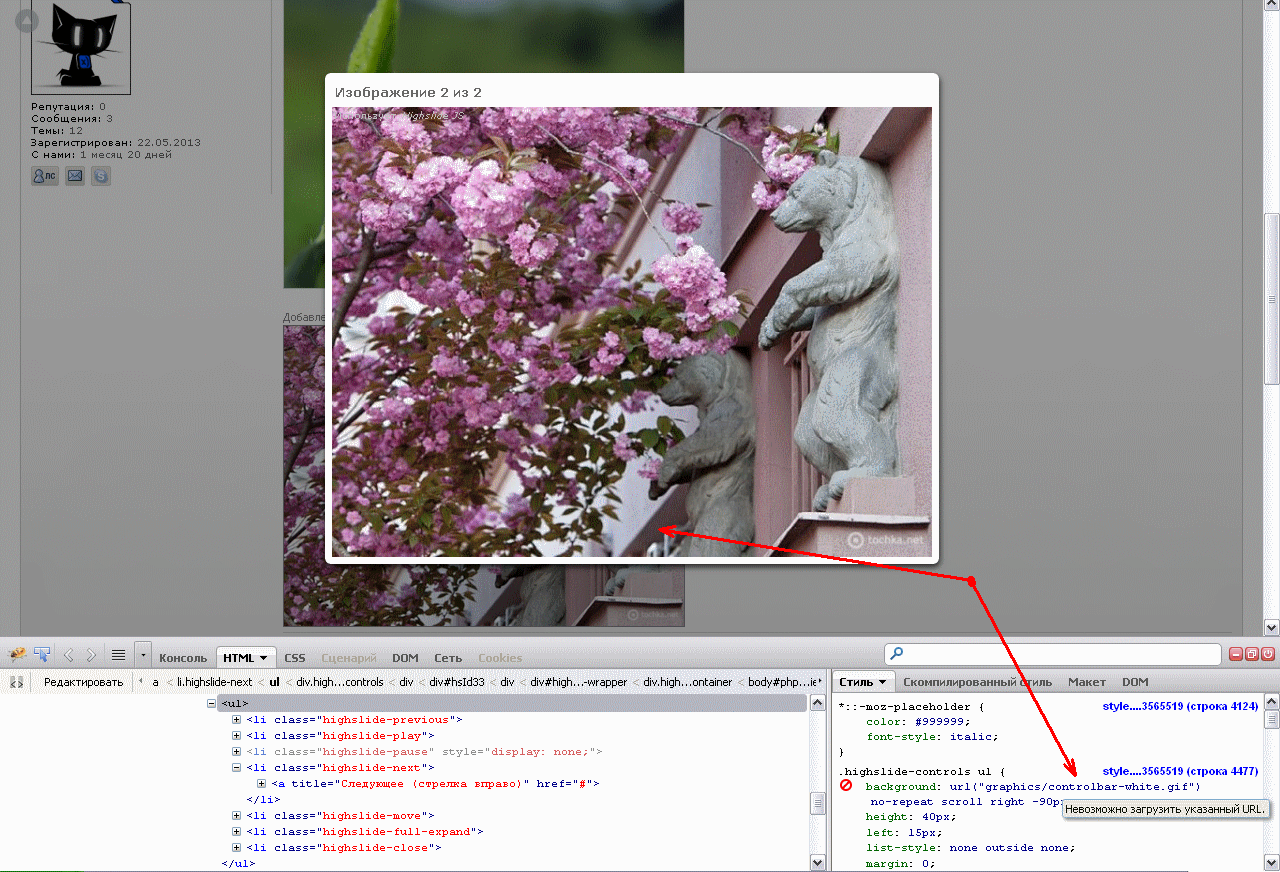Screen dimensions: 1280x872
Task: Click the Skype contact icon in profile
Action: click(101, 176)
